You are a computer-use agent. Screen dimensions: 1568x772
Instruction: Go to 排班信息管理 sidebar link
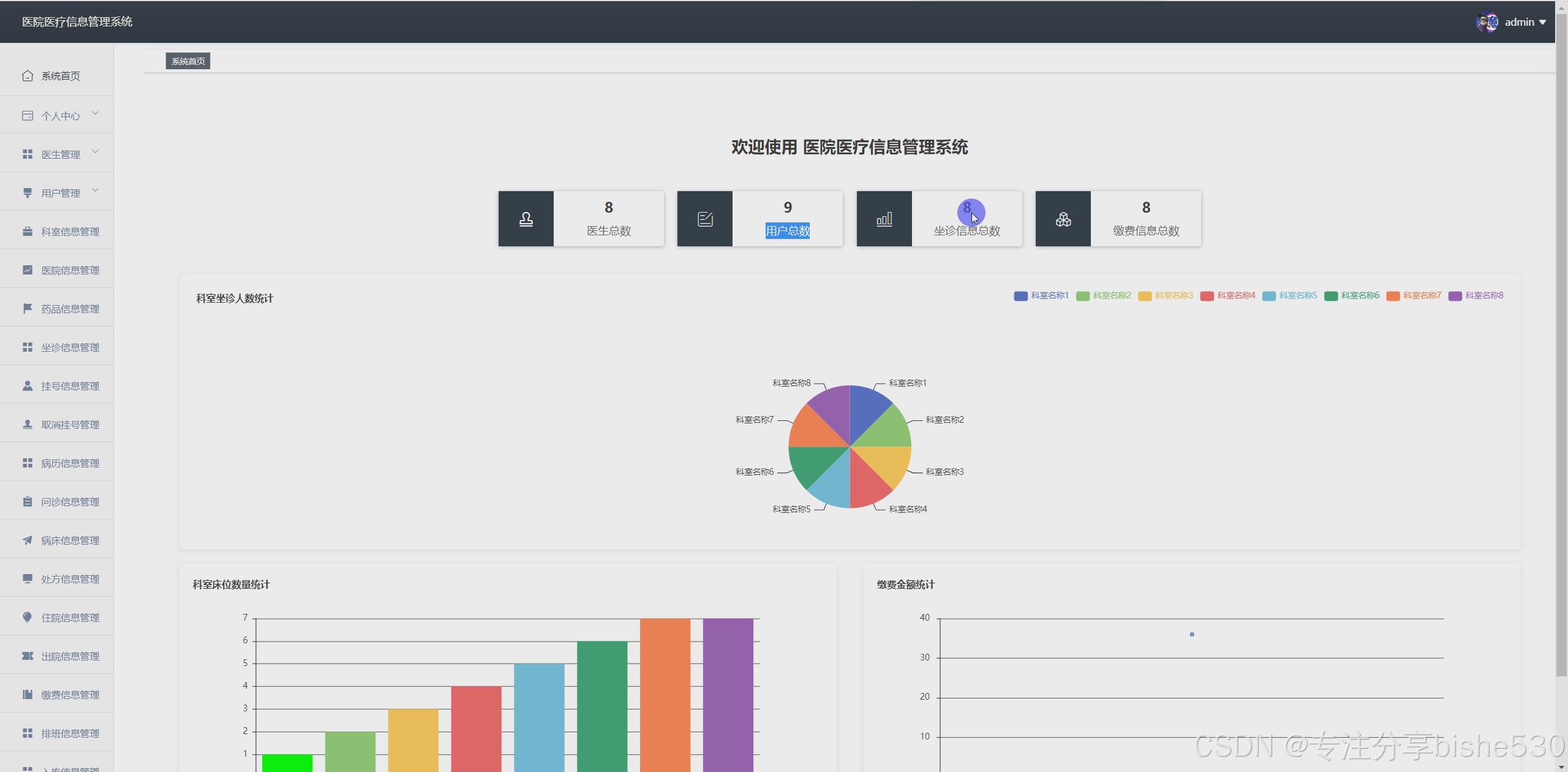[x=70, y=733]
